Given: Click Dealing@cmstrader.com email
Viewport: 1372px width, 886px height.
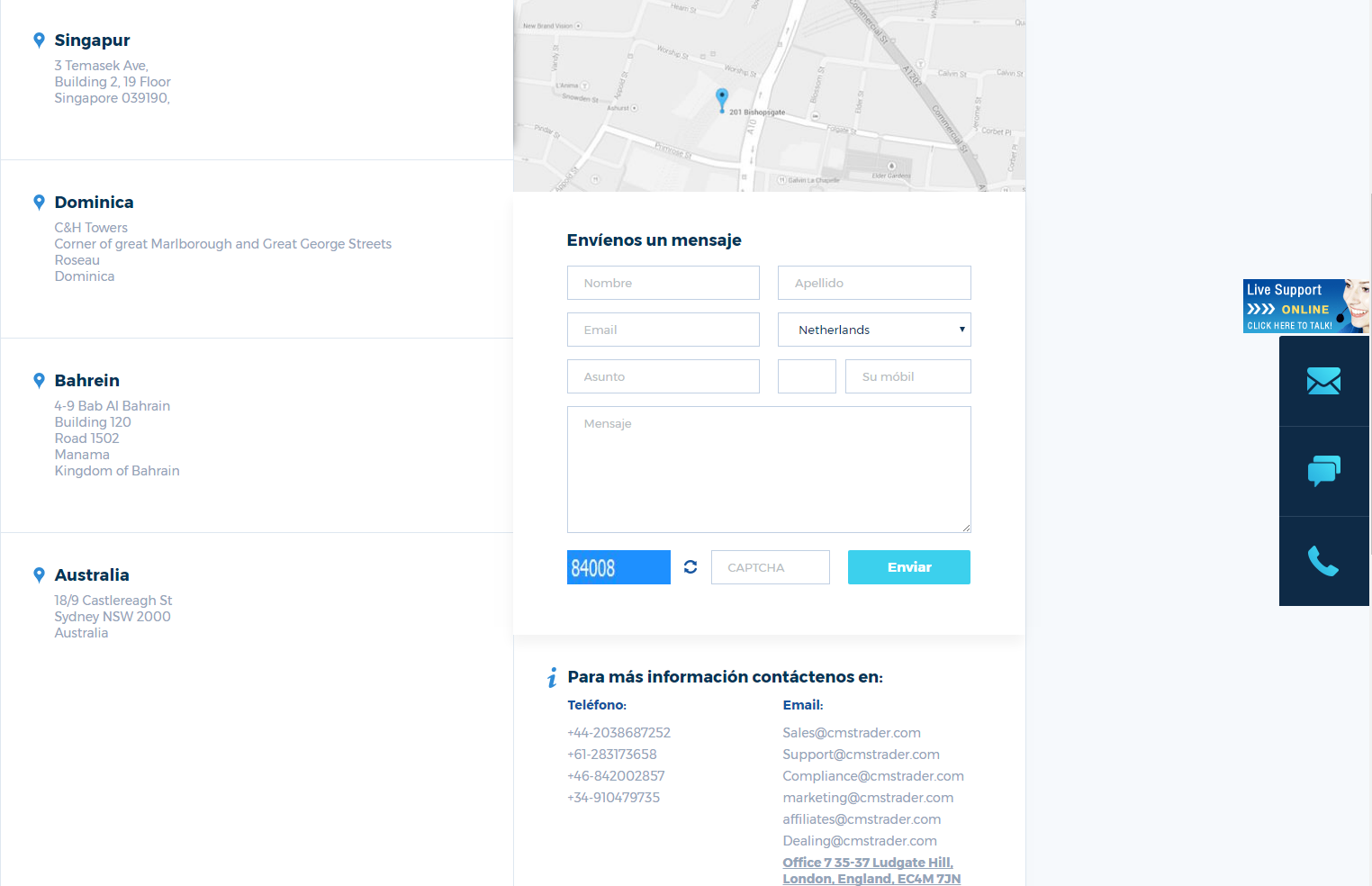Looking at the screenshot, I should 860,841.
